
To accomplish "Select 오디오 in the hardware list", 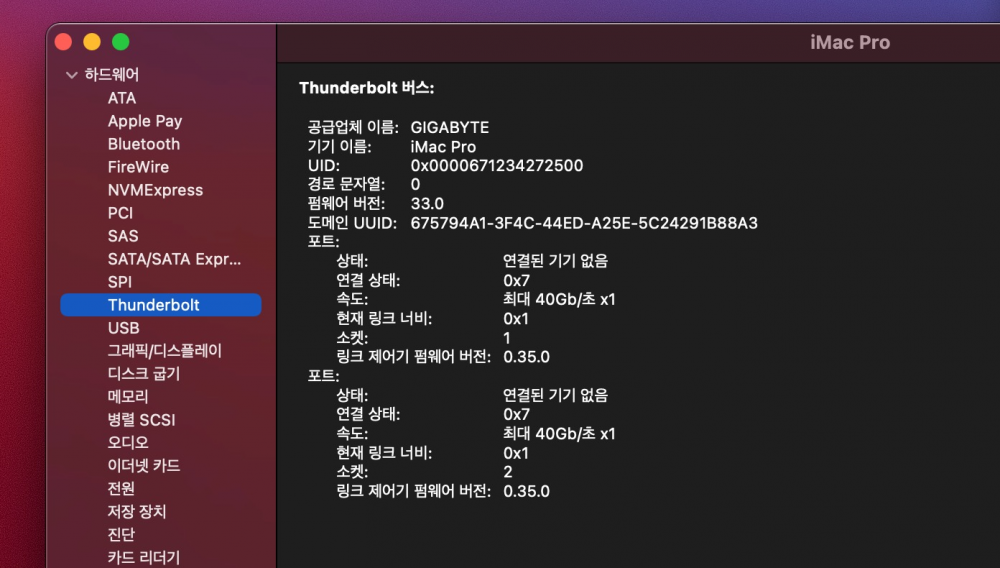I will 128,442.
